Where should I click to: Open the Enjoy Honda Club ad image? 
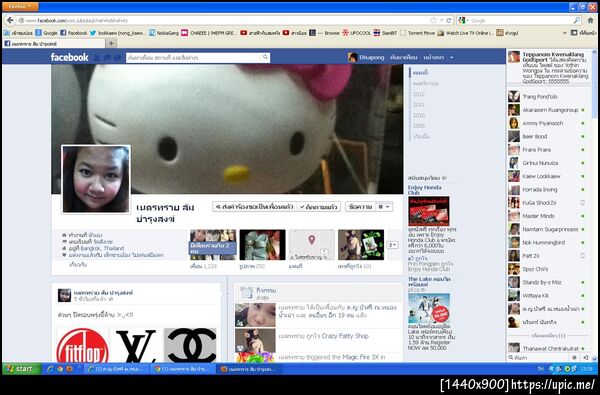pyautogui.click(x=429, y=211)
